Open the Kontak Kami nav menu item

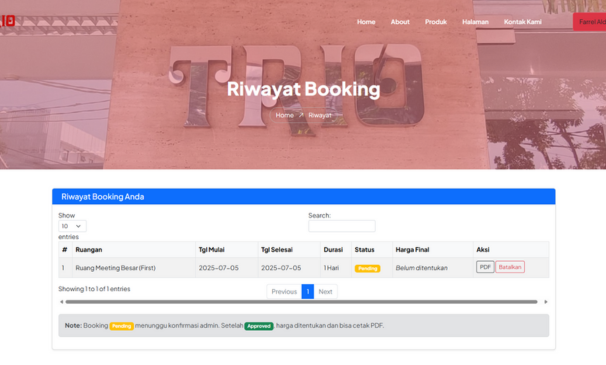tap(523, 22)
